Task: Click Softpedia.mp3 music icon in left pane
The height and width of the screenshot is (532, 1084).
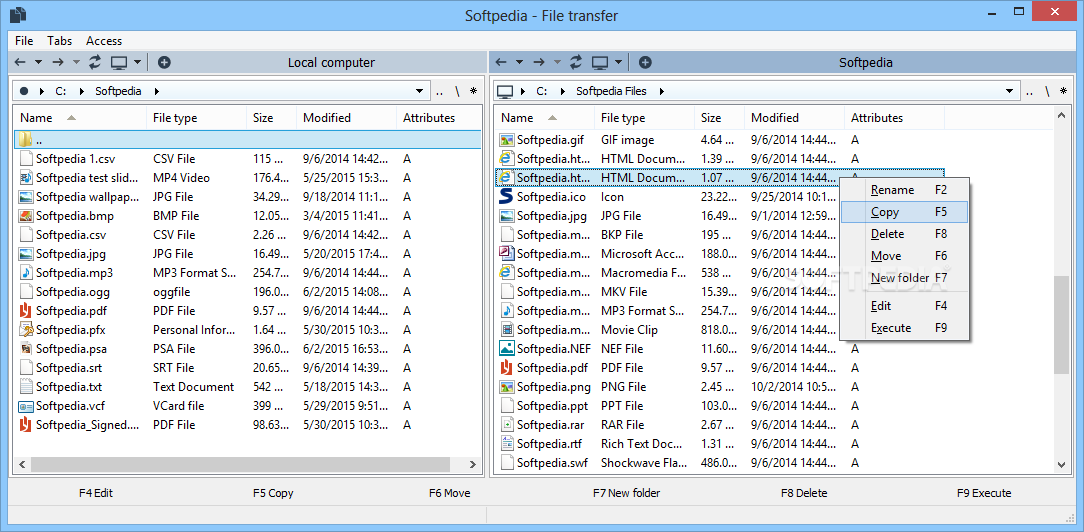Action: [26, 273]
